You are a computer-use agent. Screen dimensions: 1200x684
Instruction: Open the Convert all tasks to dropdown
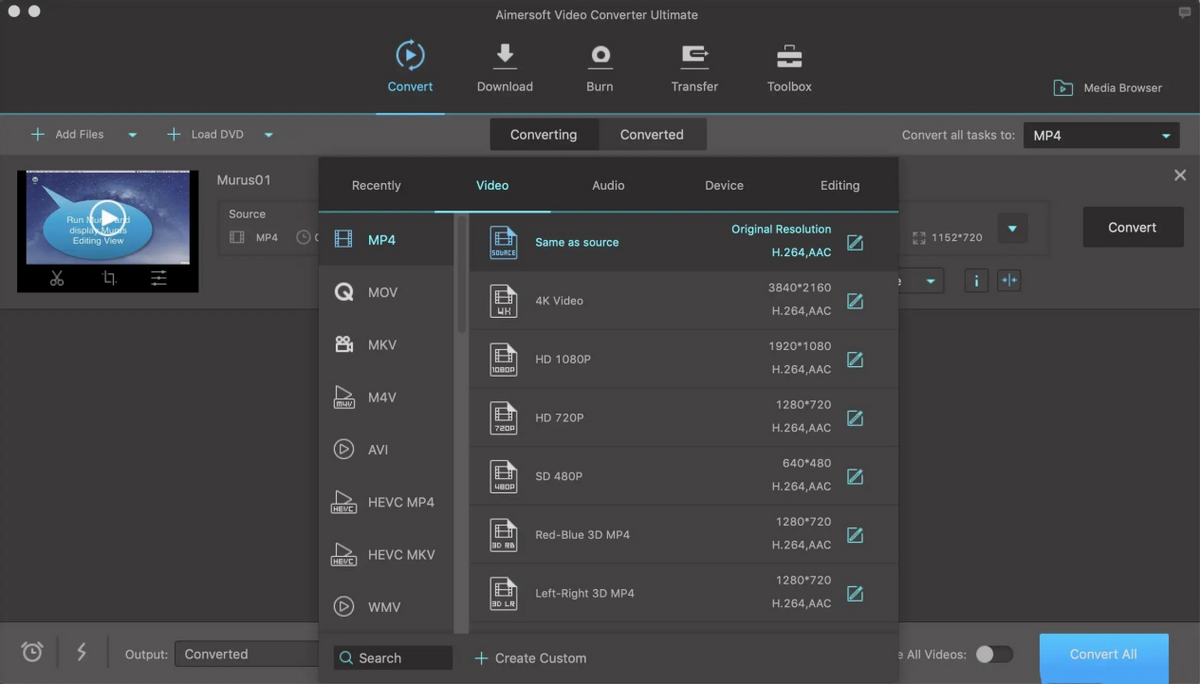1102,135
